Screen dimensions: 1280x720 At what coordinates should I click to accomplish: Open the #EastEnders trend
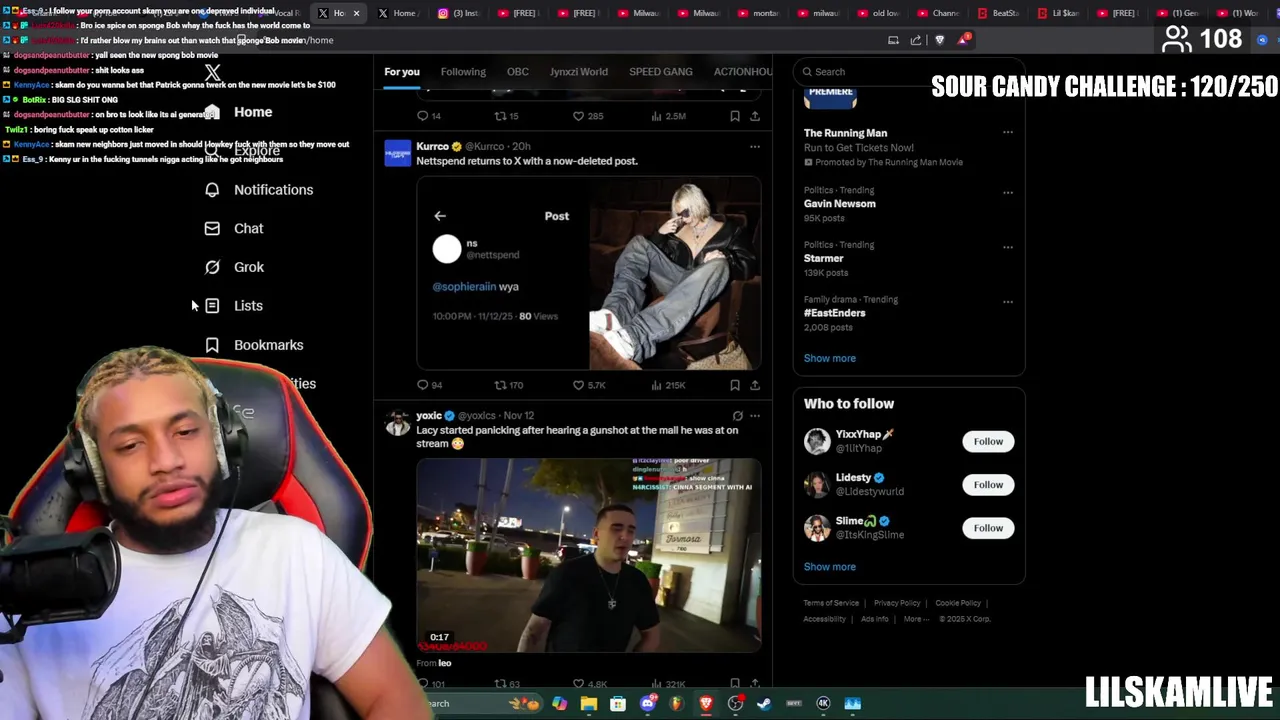835,313
